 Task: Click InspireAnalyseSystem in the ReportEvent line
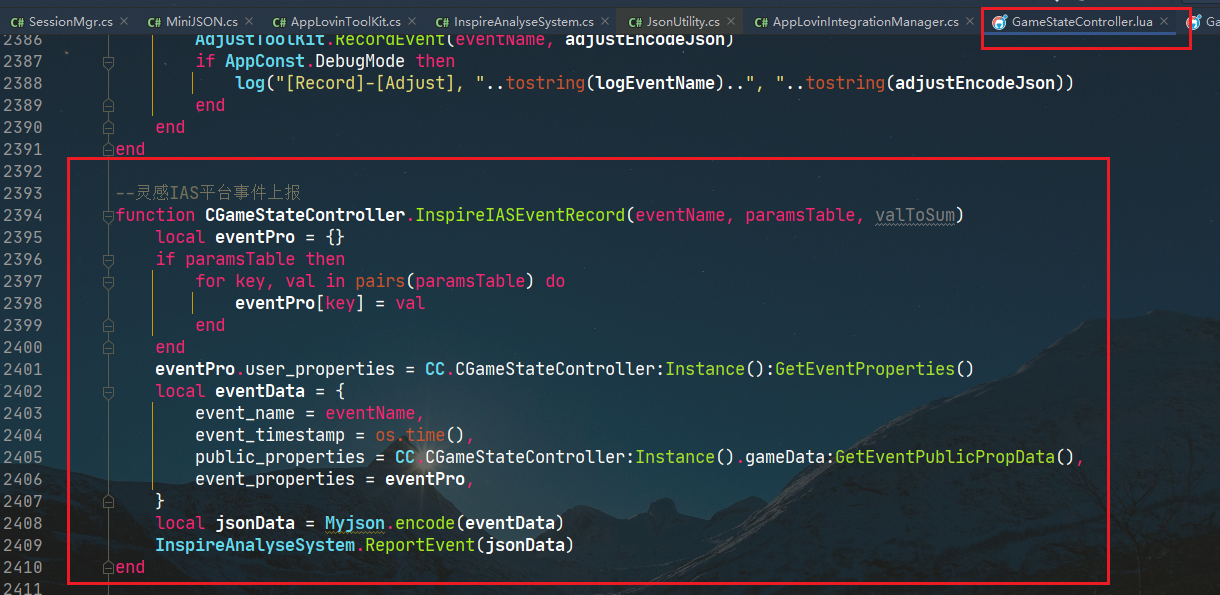click(255, 545)
